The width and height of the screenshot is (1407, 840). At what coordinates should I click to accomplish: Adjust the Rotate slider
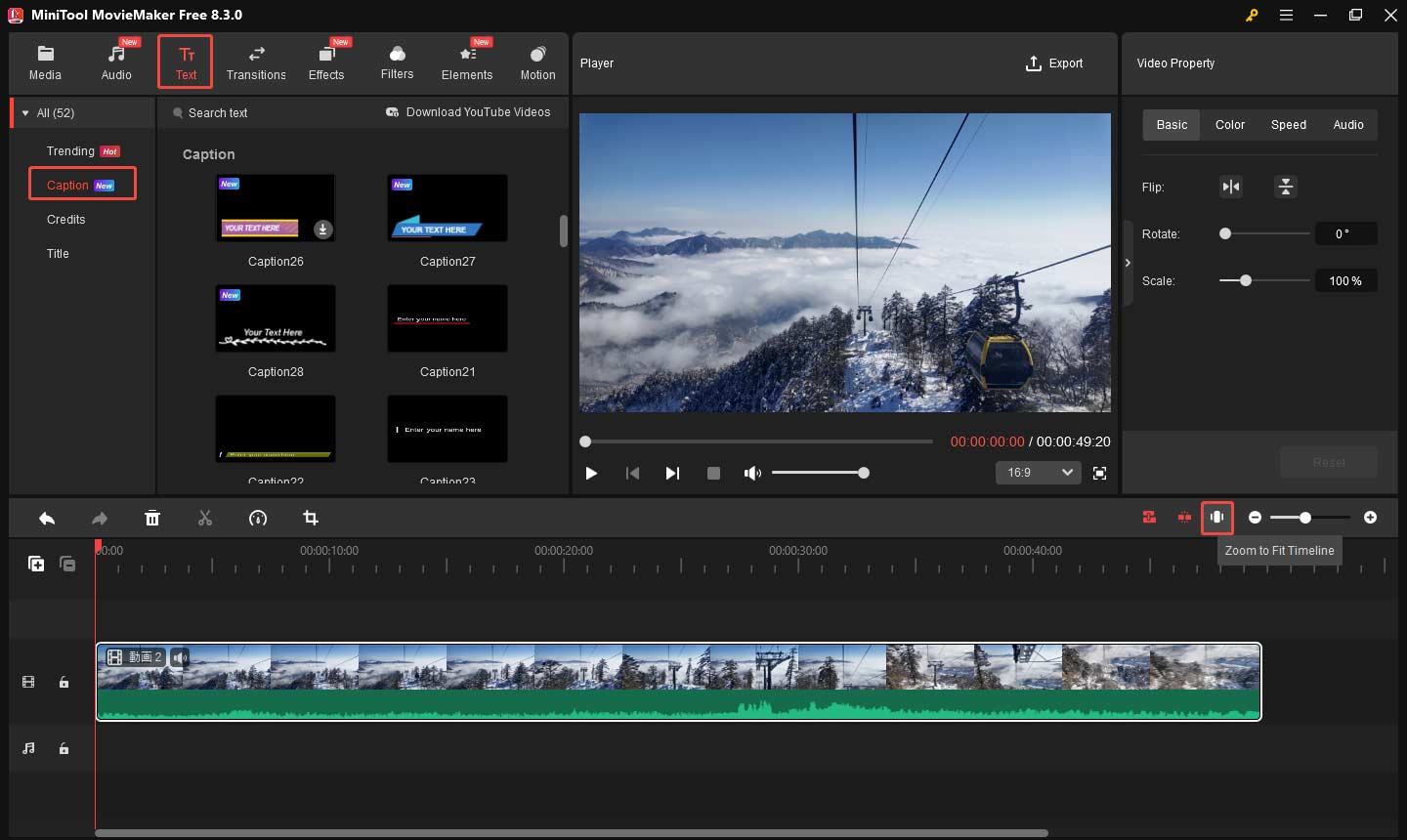tap(1264, 233)
